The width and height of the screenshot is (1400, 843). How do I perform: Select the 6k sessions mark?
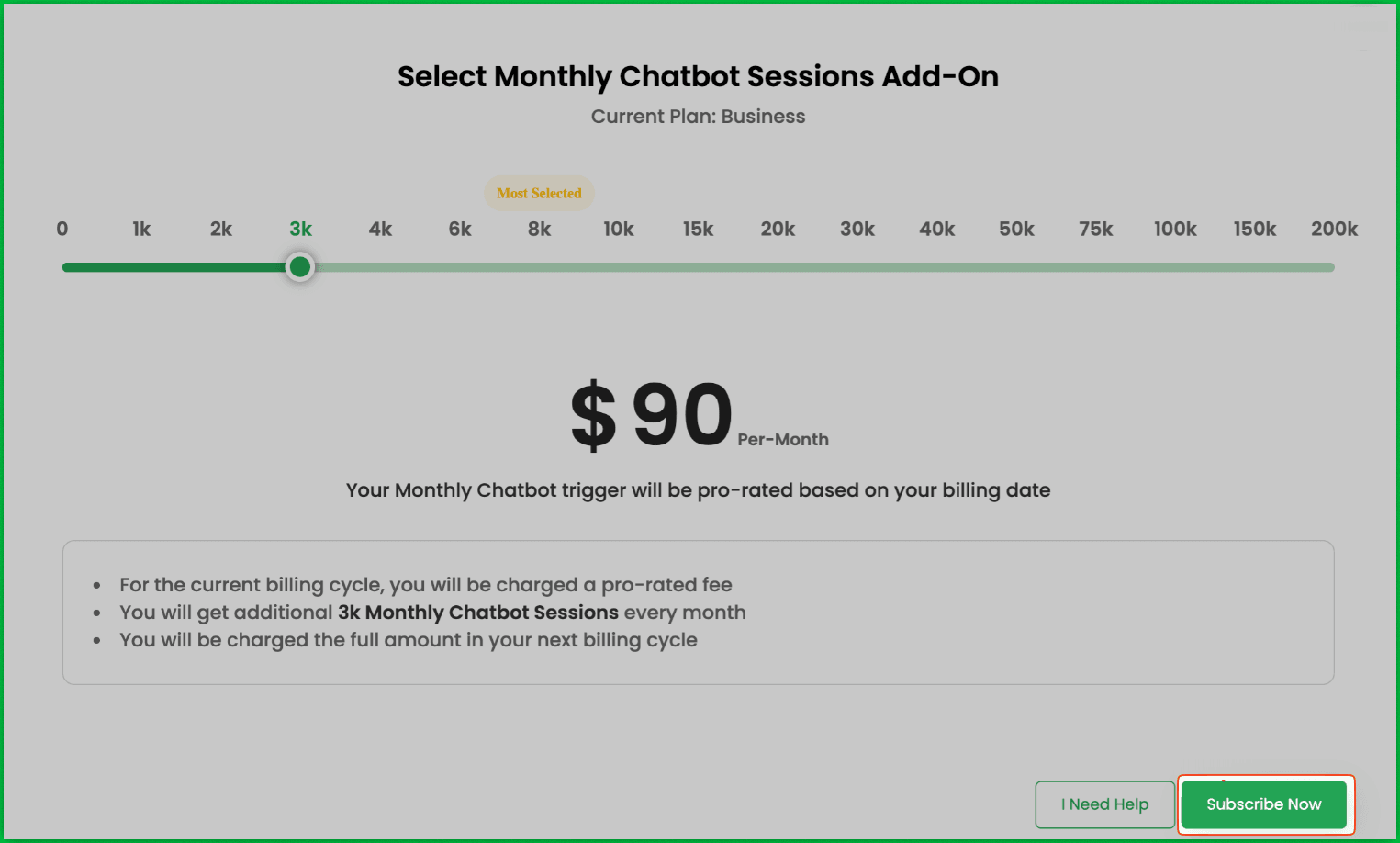coord(459,229)
